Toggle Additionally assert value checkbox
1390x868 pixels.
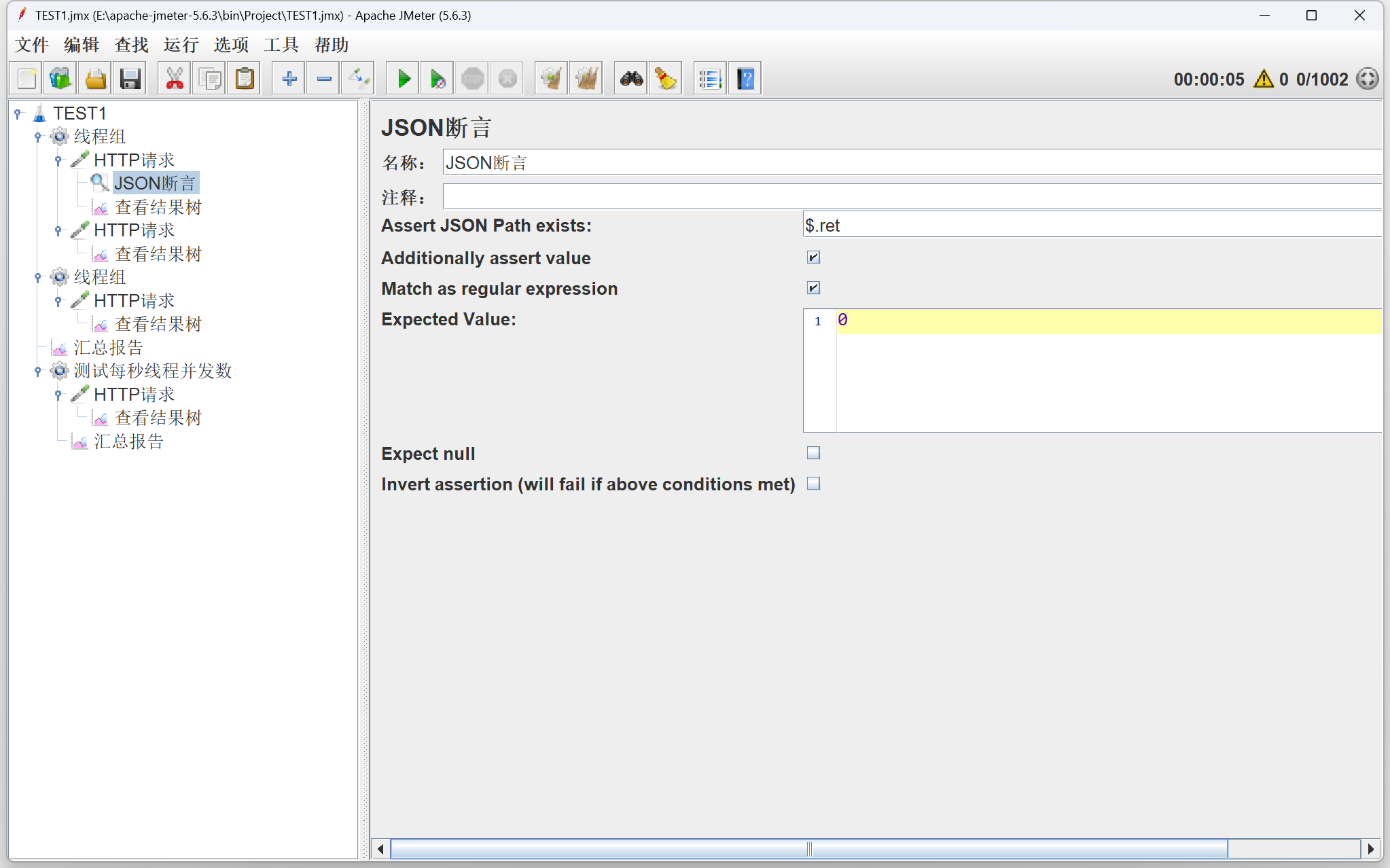click(x=813, y=257)
